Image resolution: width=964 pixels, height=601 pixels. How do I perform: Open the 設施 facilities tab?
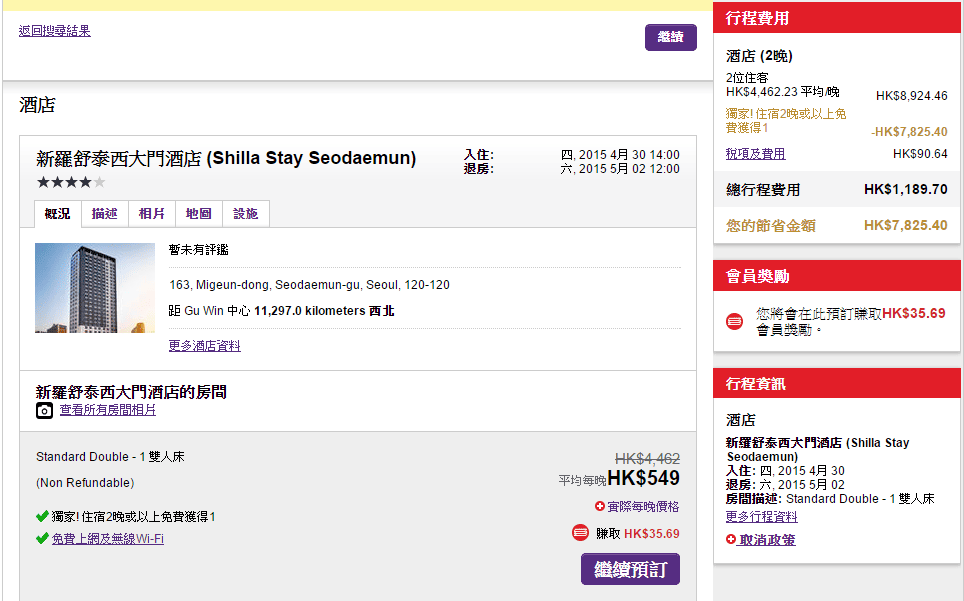(246, 214)
